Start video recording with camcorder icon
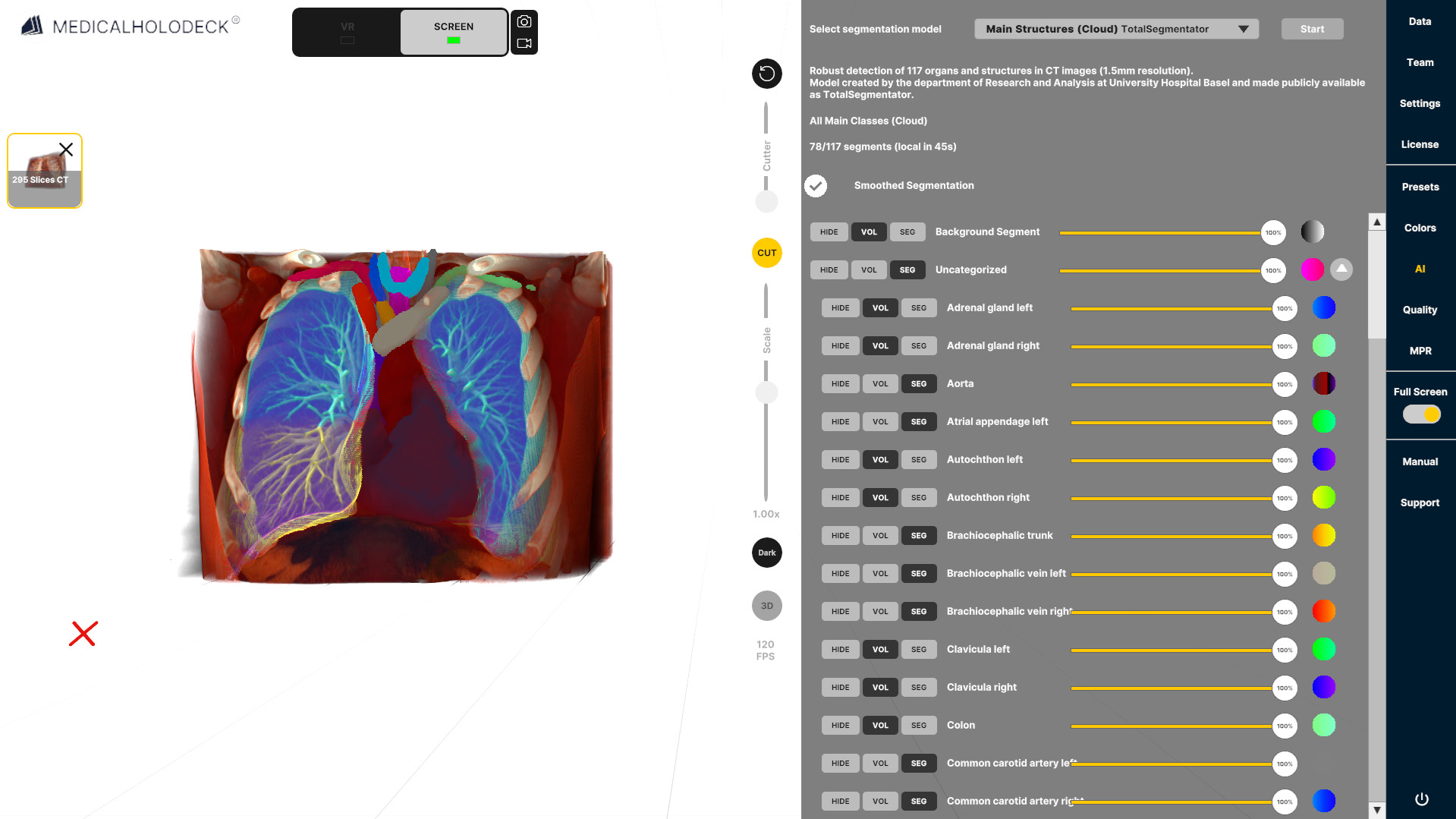 click(524, 43)
